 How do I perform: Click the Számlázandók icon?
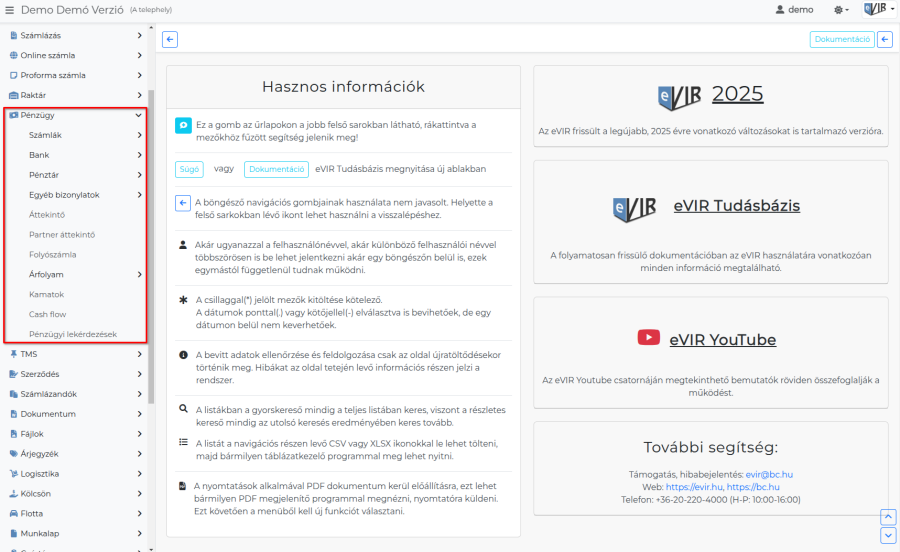[x=13, y=394]
